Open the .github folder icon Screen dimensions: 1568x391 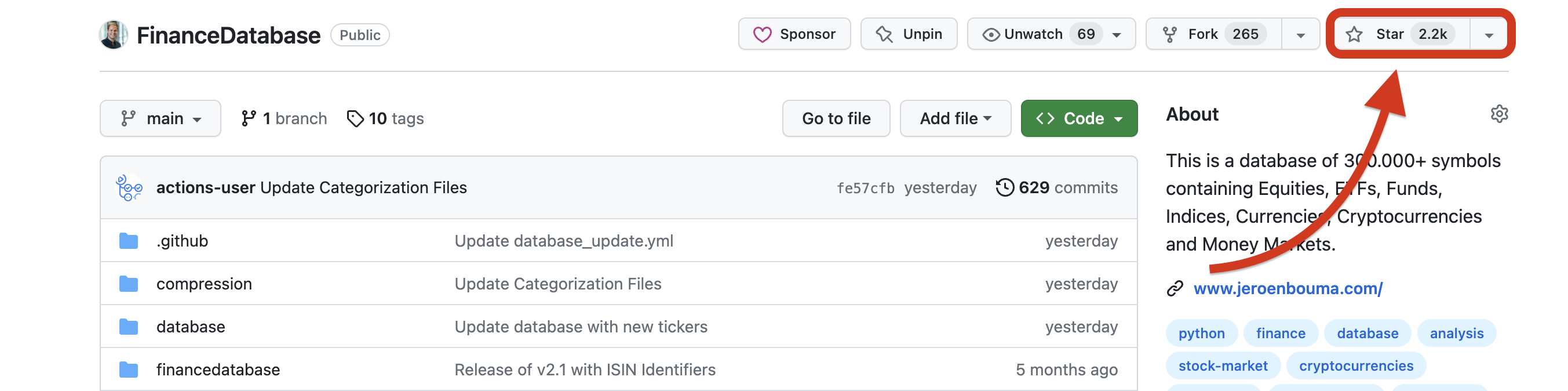click(x=129, y=241)
